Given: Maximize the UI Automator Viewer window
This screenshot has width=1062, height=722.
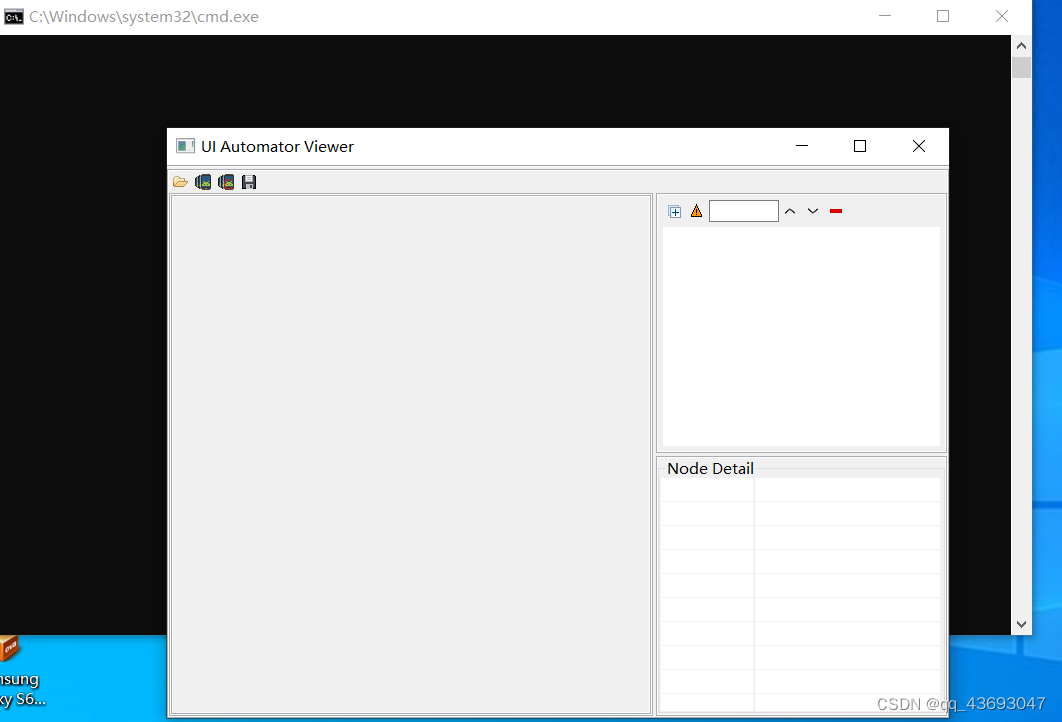Looking at the screenshot, I should [859, 146].
